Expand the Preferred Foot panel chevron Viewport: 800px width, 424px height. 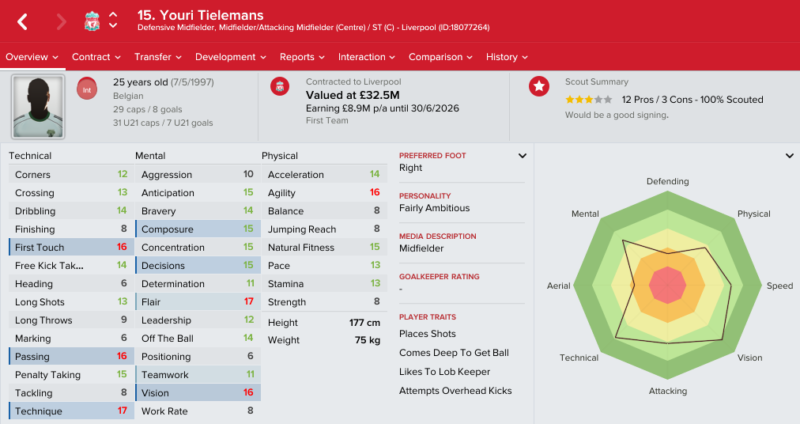point(522,156)
